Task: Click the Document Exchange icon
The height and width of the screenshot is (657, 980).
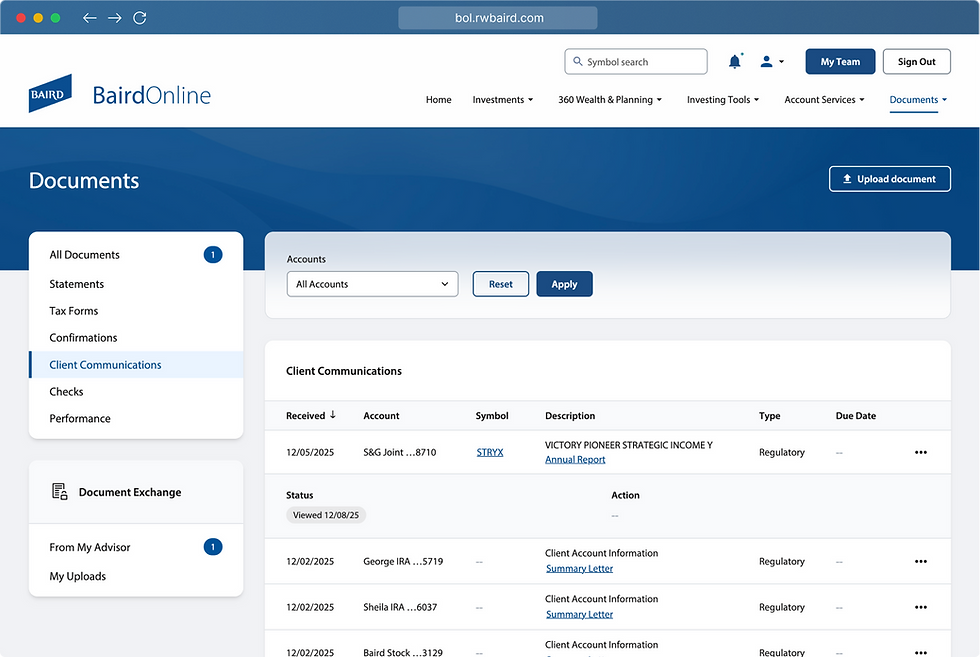Action: click(x=59, y=491)
